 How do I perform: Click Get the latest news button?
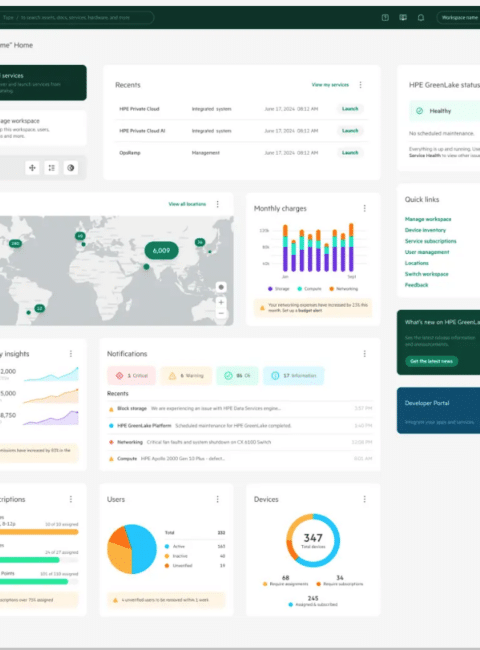[x=432, y=361]
